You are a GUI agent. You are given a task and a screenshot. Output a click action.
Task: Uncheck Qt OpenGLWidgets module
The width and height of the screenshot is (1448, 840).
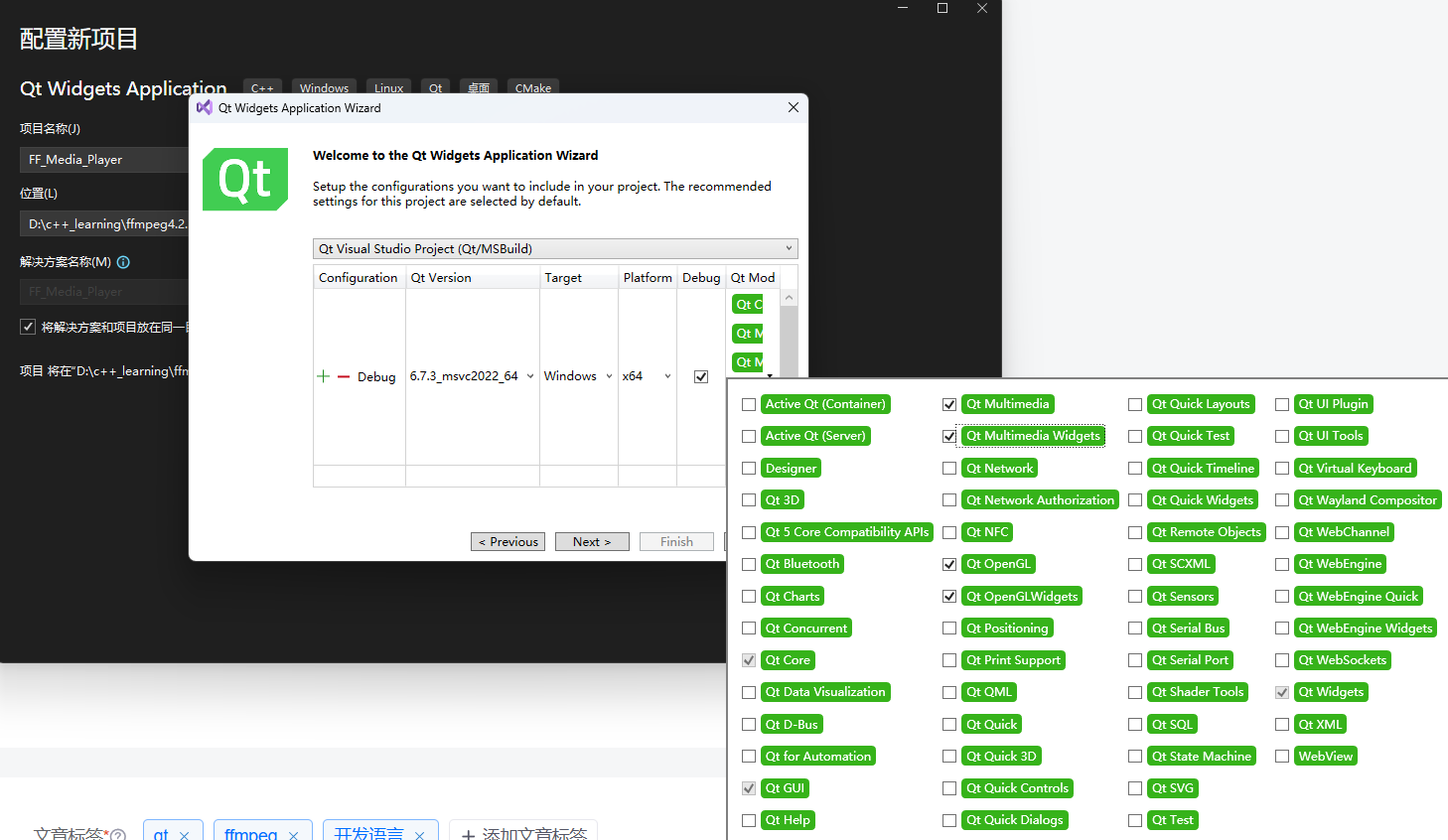[949, 597]
